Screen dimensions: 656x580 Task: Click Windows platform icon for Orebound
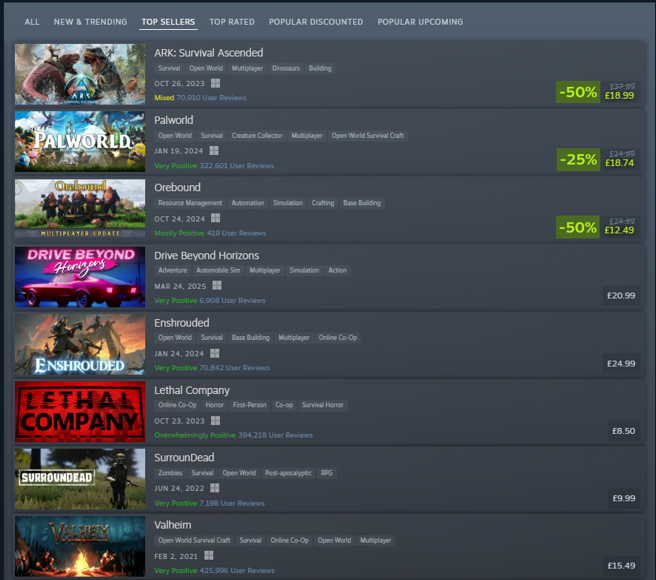click(215, 218)
